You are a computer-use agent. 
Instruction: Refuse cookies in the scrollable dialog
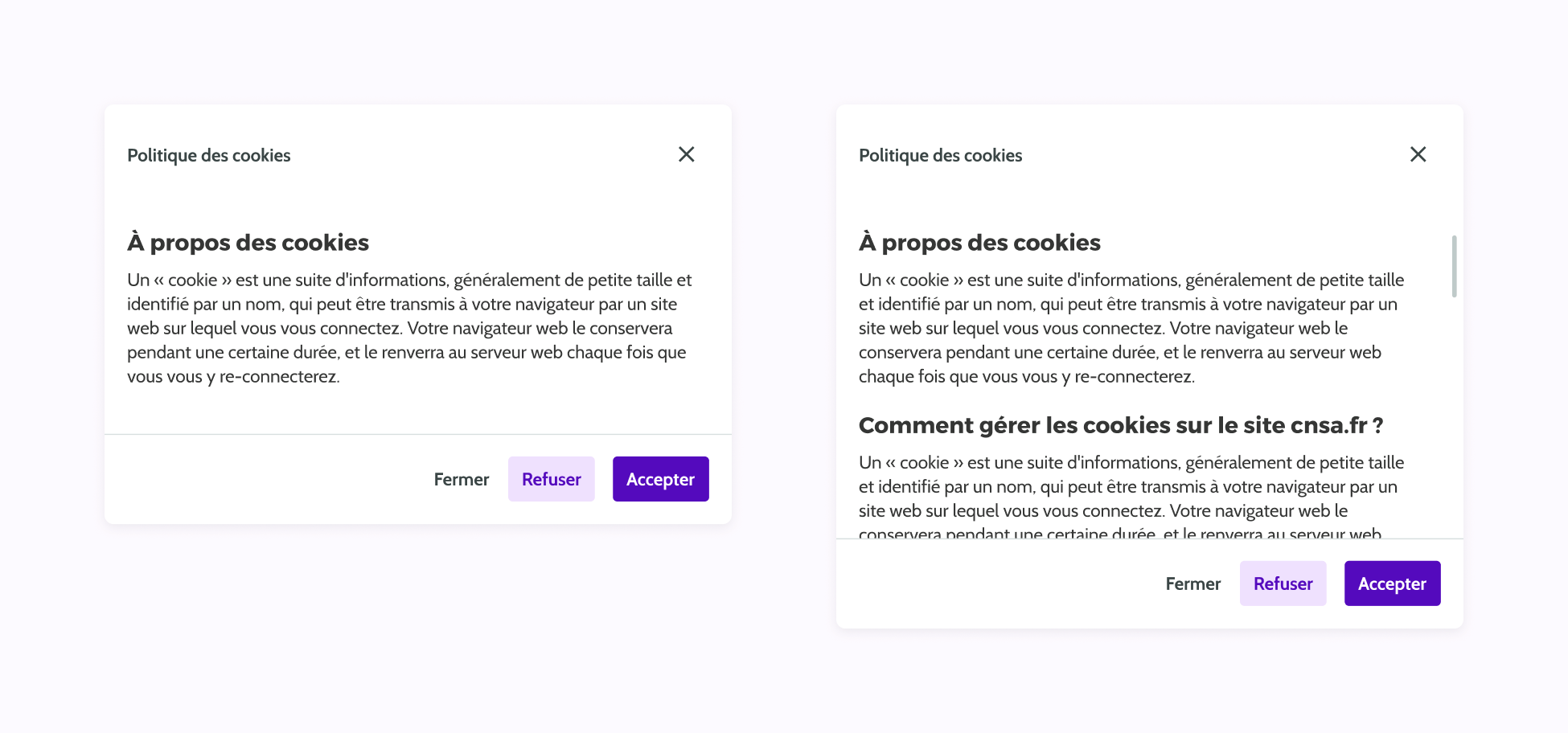[1283, 584]
